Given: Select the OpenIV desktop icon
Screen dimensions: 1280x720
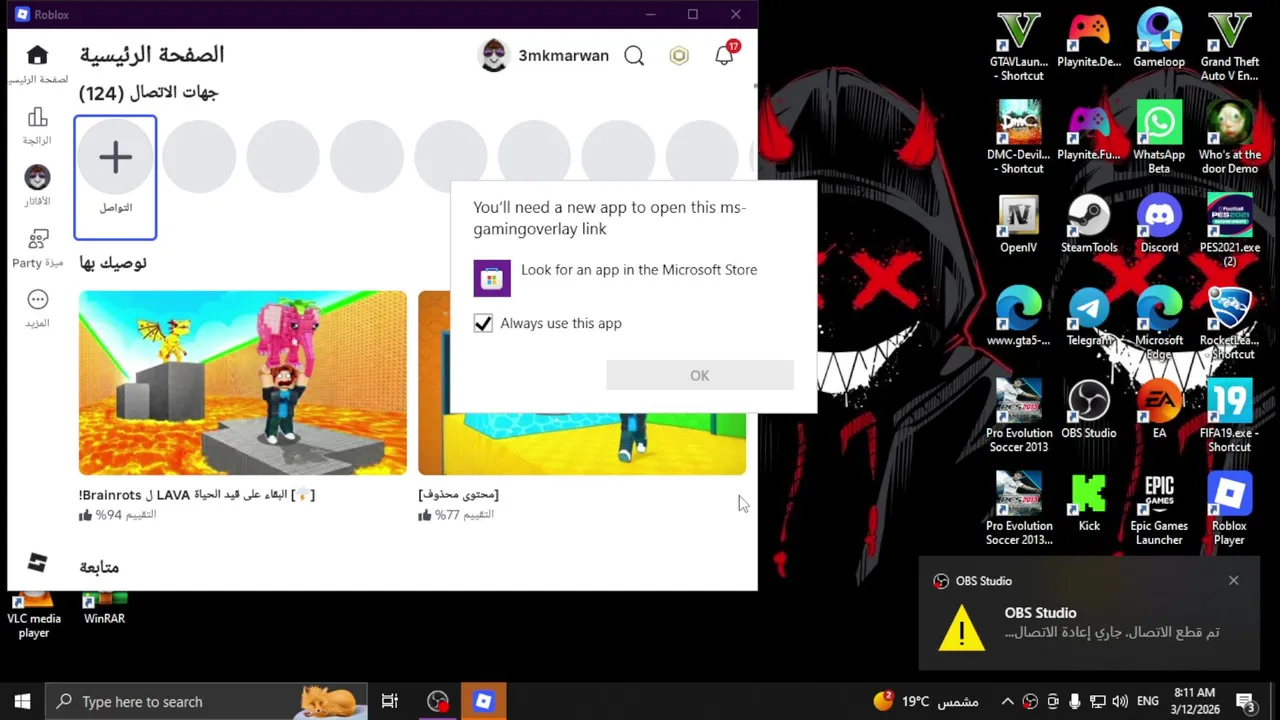Looking at the screenshot, I should [x=1018, y=225].
